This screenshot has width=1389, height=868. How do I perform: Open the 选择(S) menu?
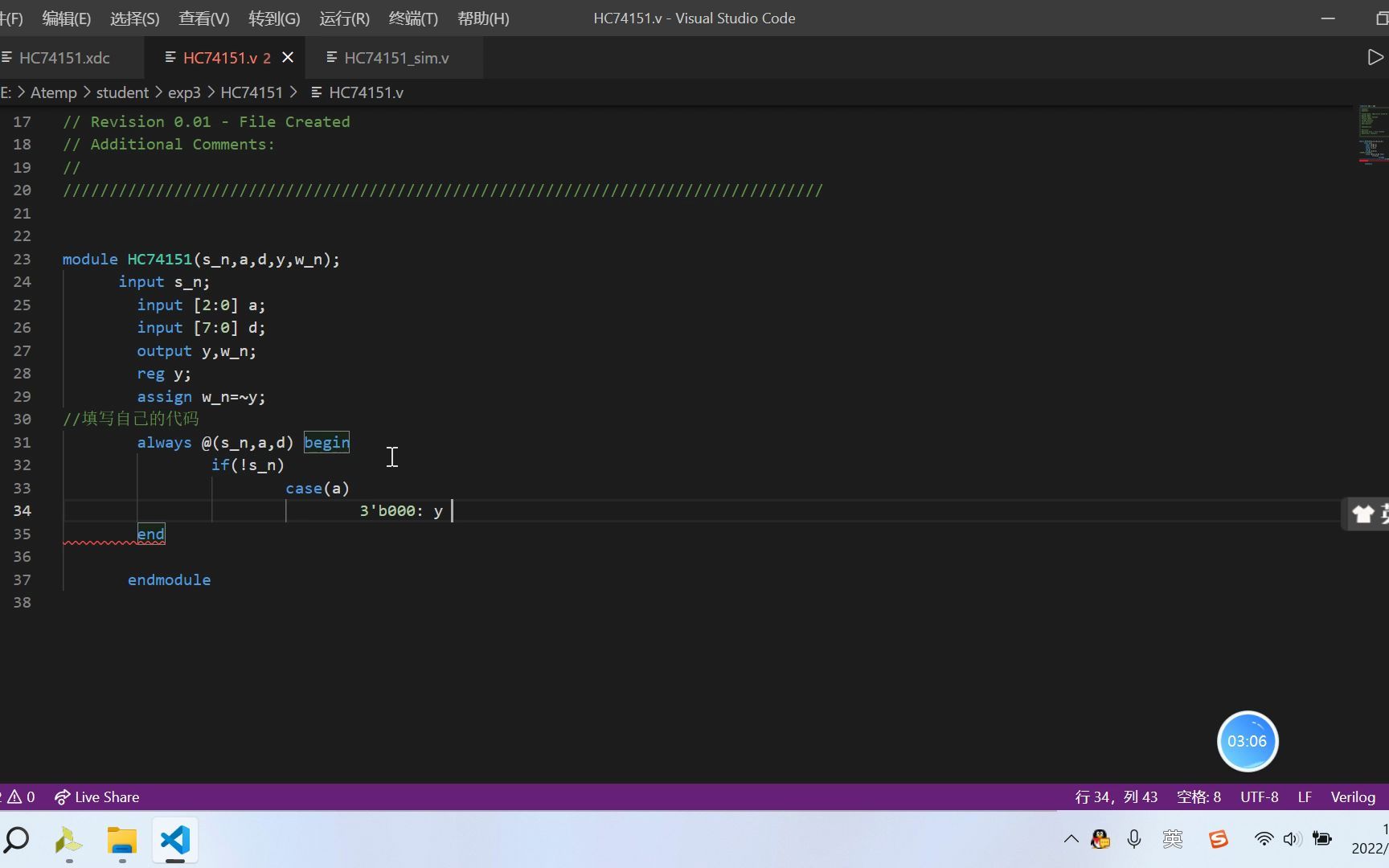134,18
